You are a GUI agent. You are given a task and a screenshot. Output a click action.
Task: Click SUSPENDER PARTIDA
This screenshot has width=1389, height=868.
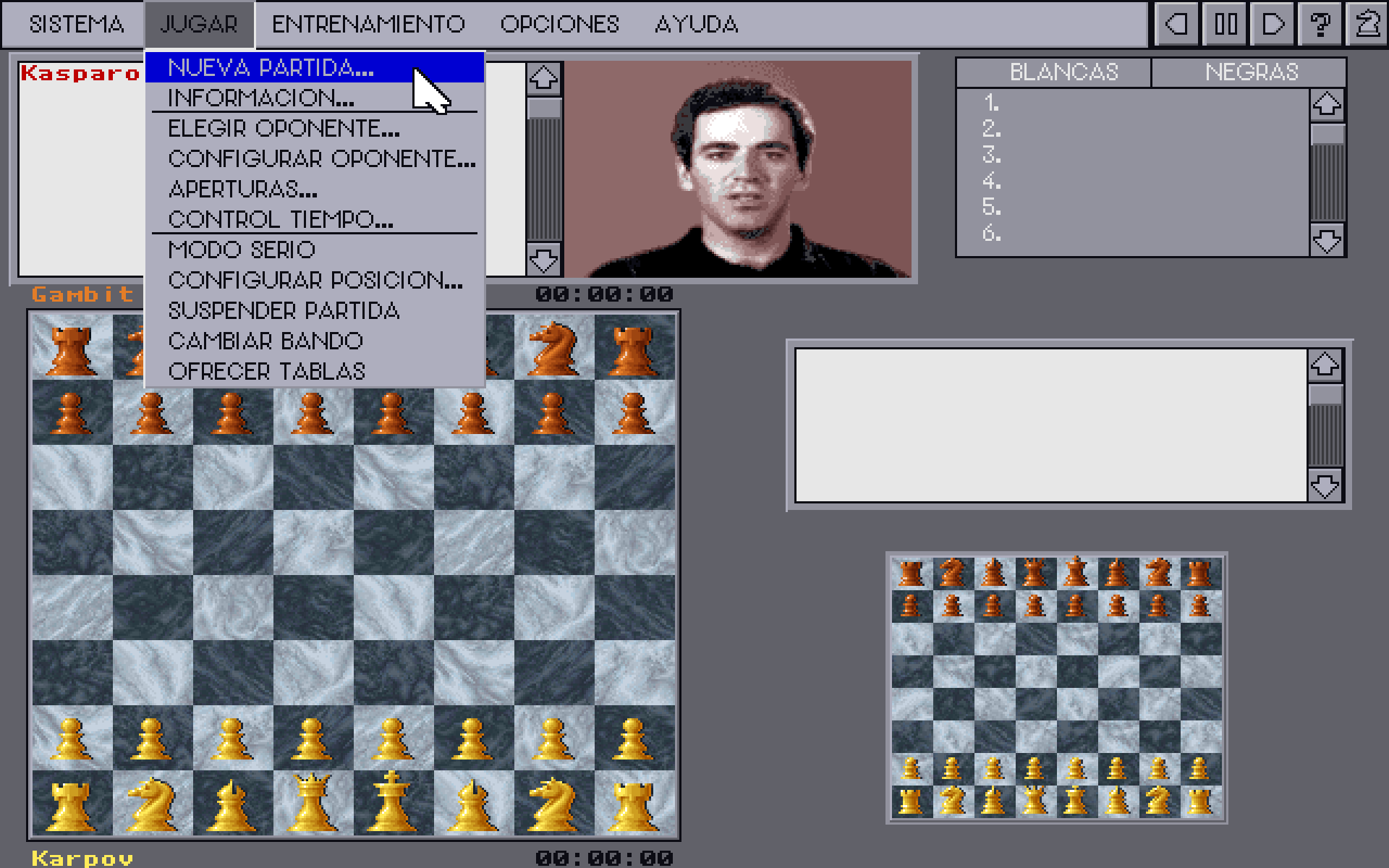click(315, 311)
